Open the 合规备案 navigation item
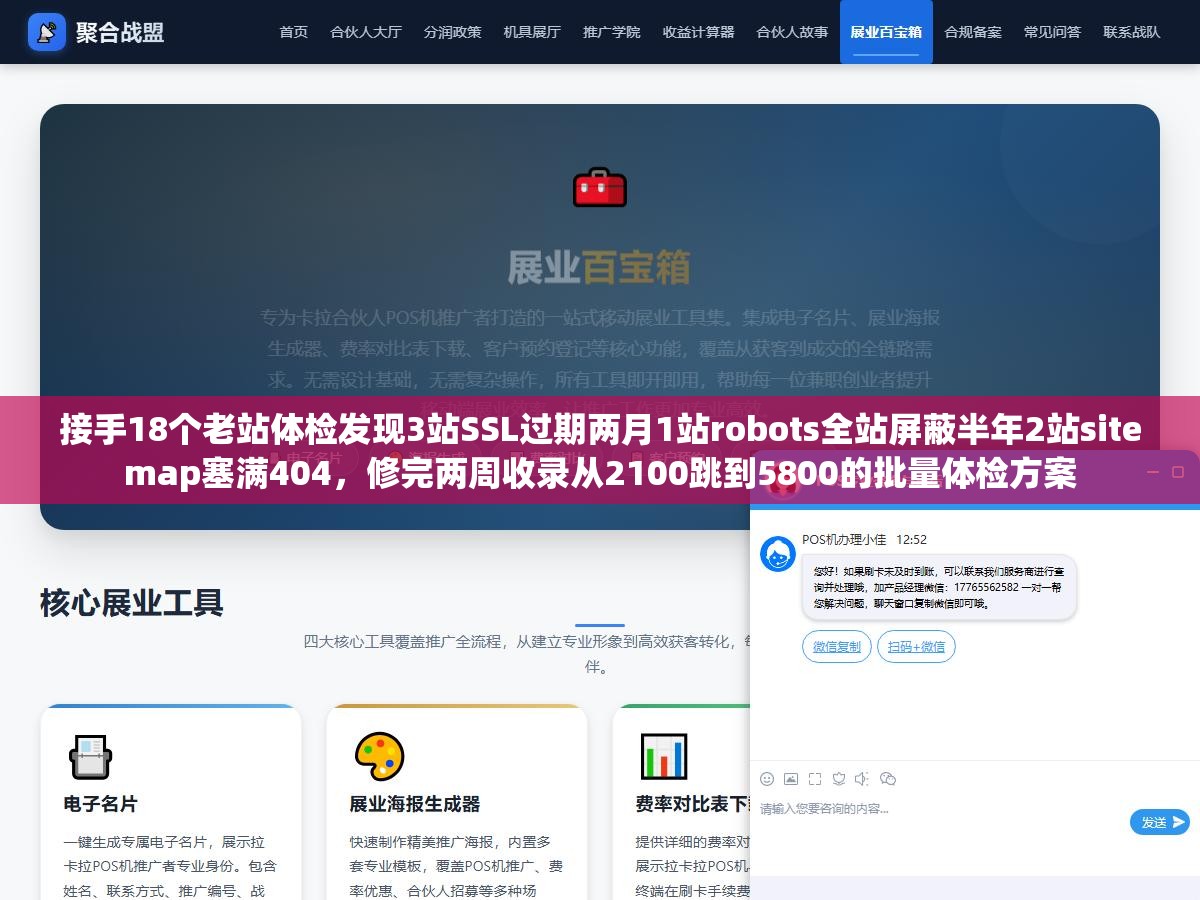Image resolution: width=1200 pixels, height=900 pixels. [x=973, y=32]
